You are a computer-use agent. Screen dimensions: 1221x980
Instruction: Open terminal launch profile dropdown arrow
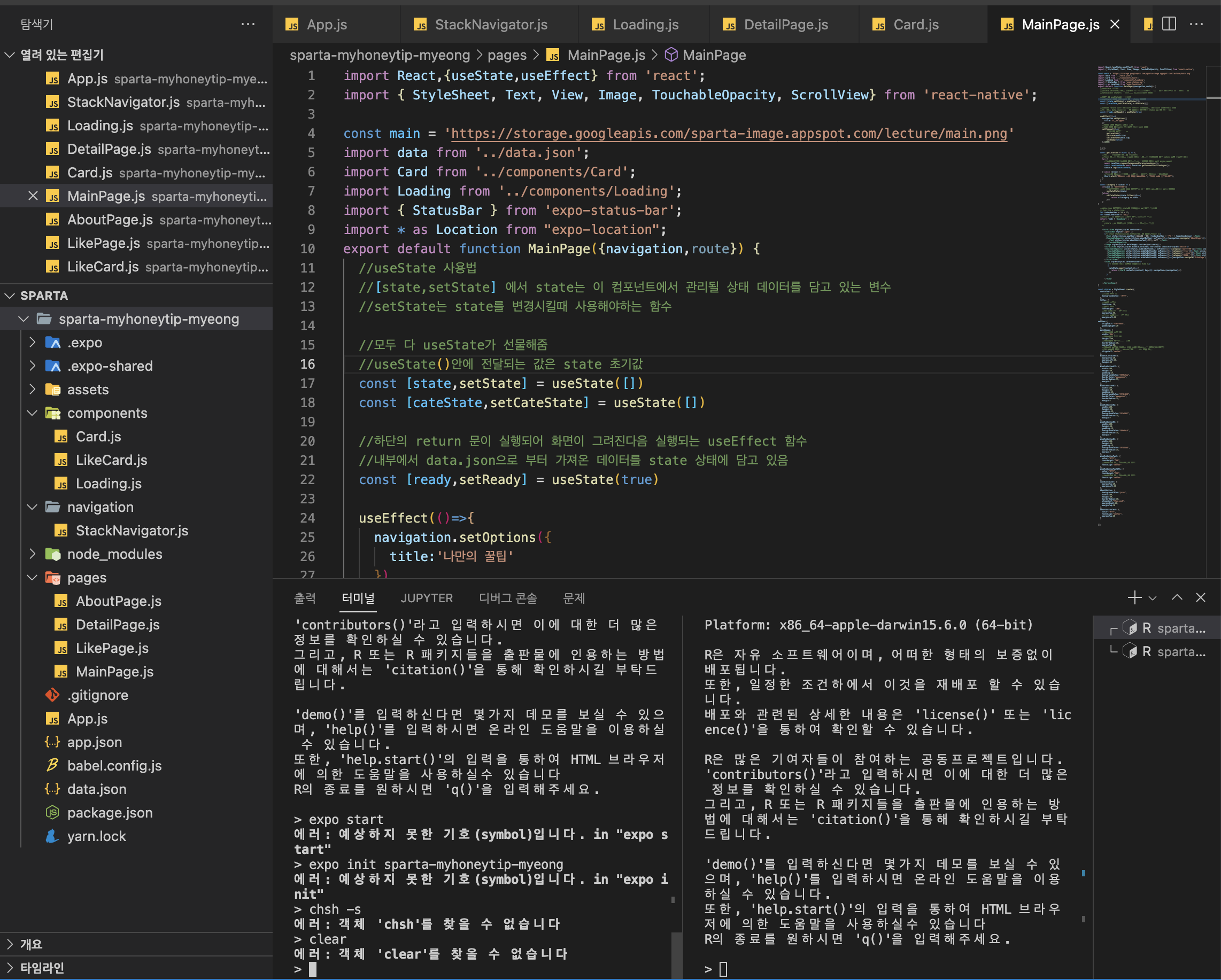tap(1152, 598)
